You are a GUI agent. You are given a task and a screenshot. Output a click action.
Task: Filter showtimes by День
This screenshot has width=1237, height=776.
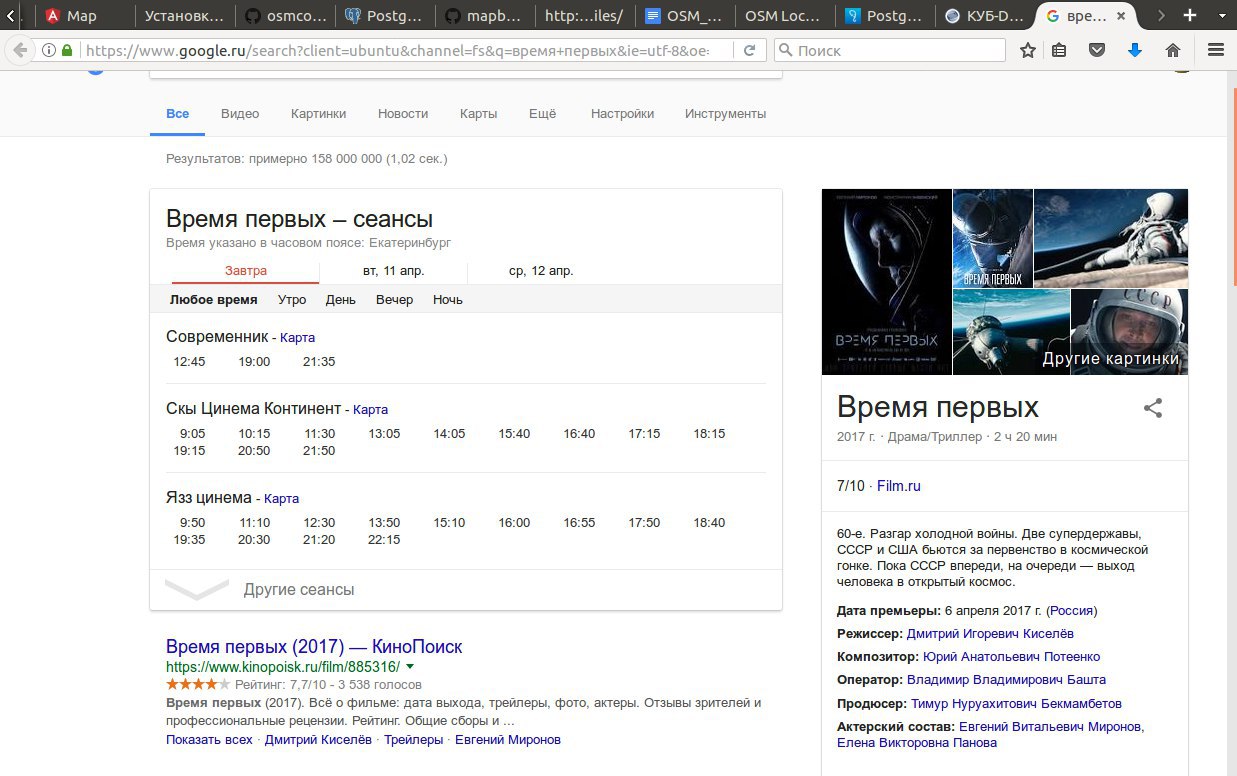tap(341, 300)
